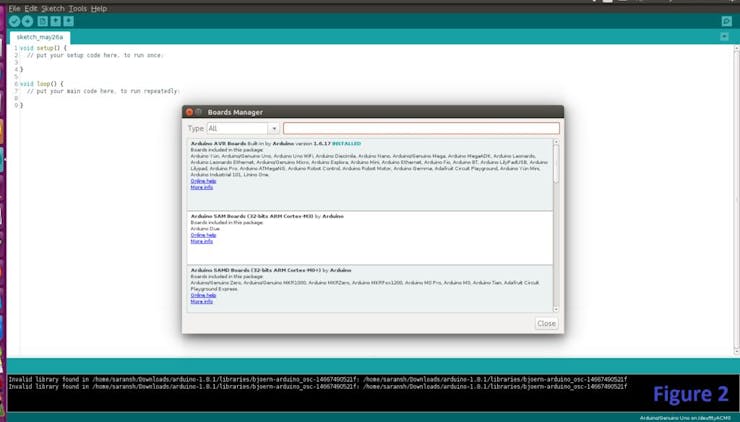Click the 'void setup() {' code line

pos(43,48)
